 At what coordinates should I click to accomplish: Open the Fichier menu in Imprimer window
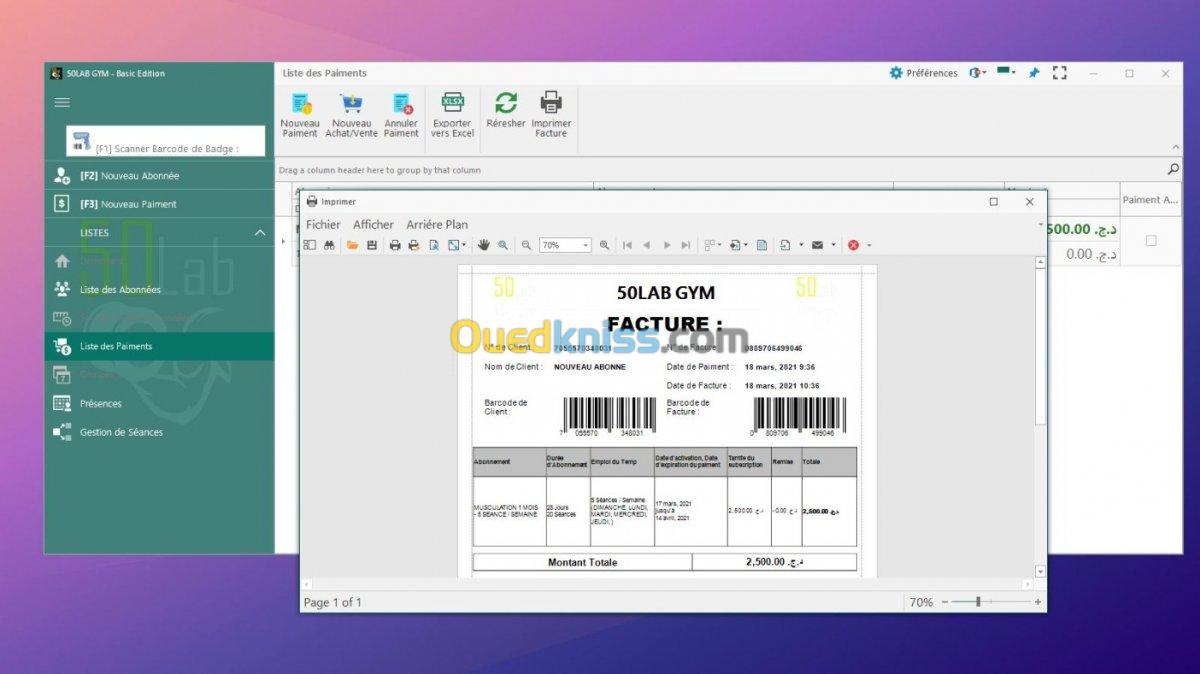pyautogui.click(x=323, y=225)
